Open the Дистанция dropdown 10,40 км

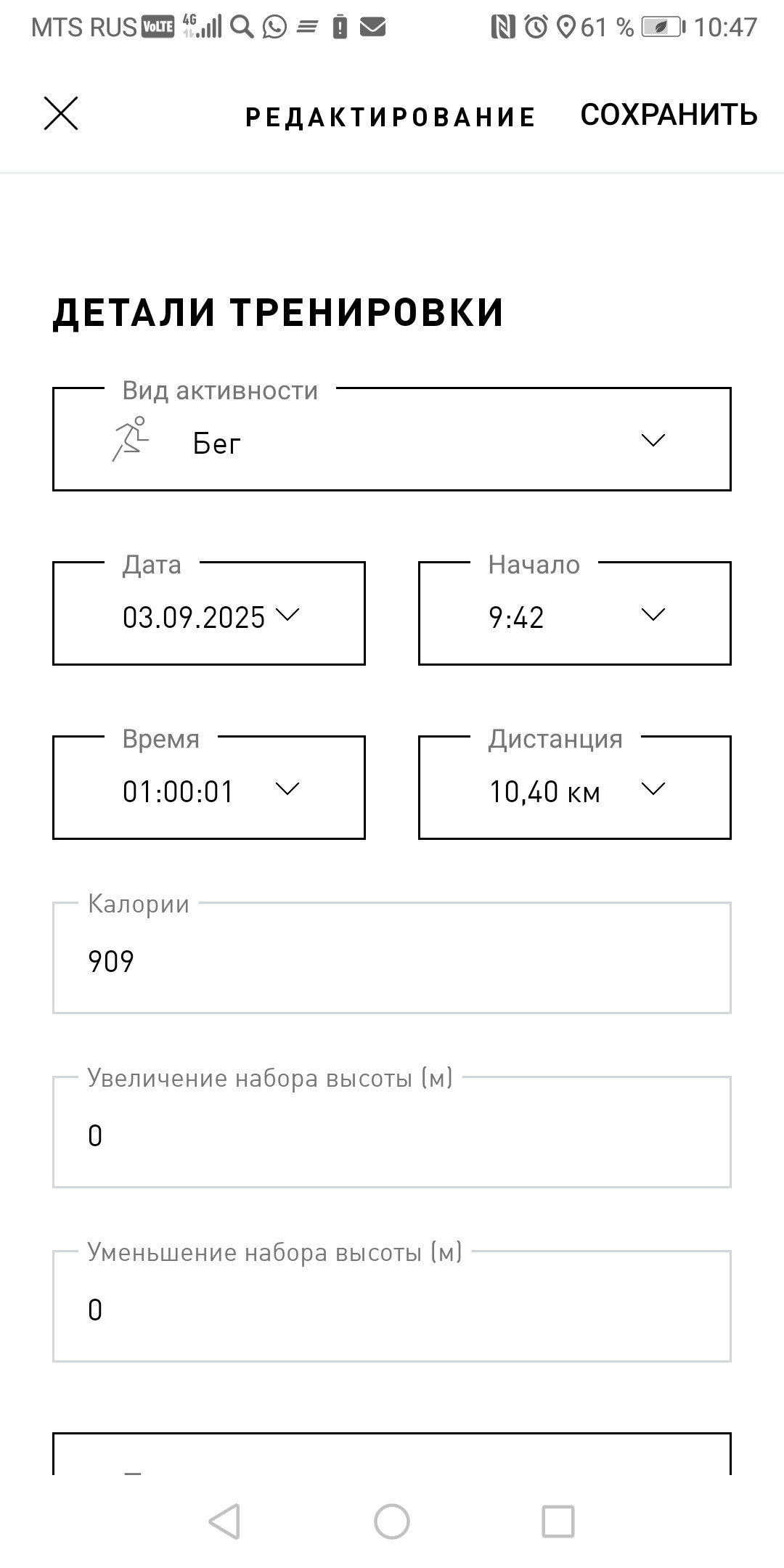tap(575, 788)
